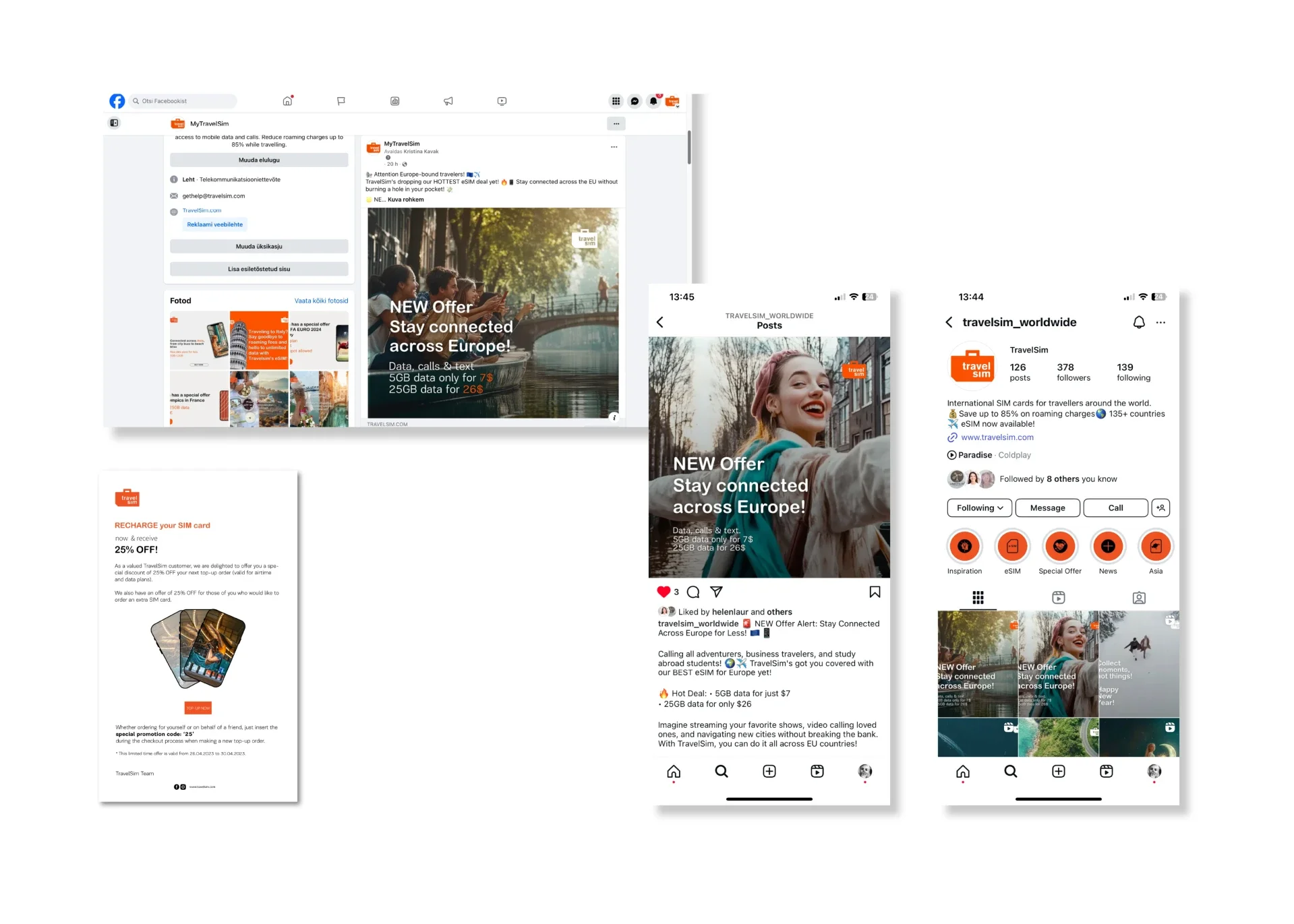Switch to the tagged posts tab on Instagram
This screenshot has height=924, width=1294.
coord(1138,597)
